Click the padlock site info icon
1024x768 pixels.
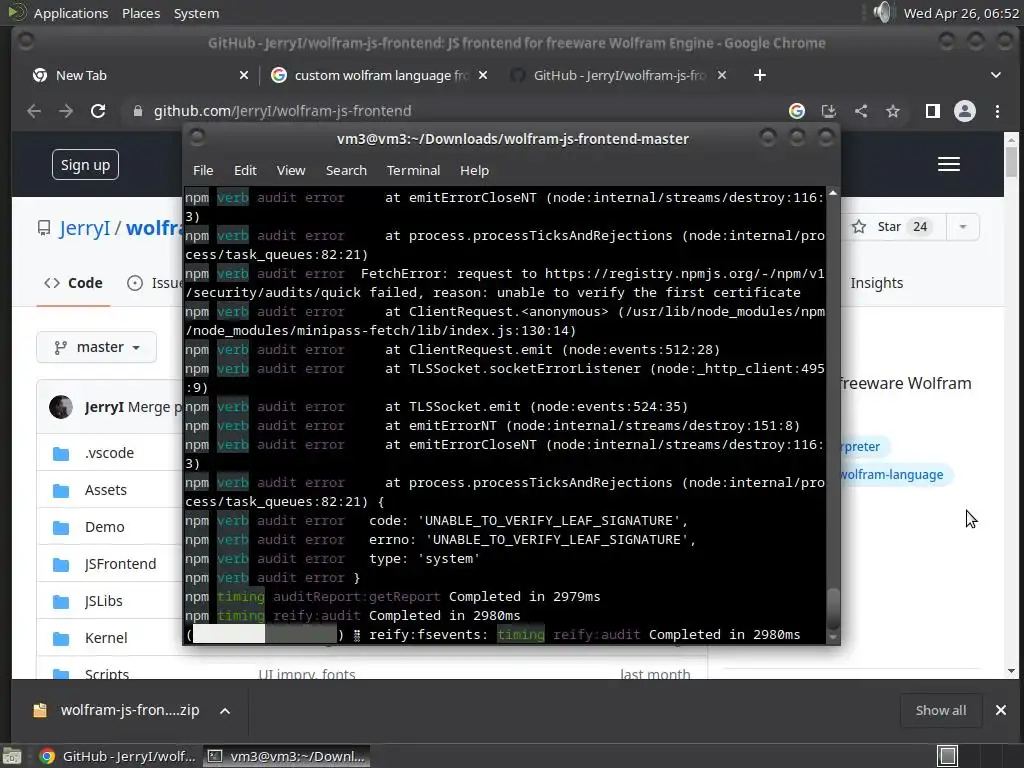pos(137,111)
